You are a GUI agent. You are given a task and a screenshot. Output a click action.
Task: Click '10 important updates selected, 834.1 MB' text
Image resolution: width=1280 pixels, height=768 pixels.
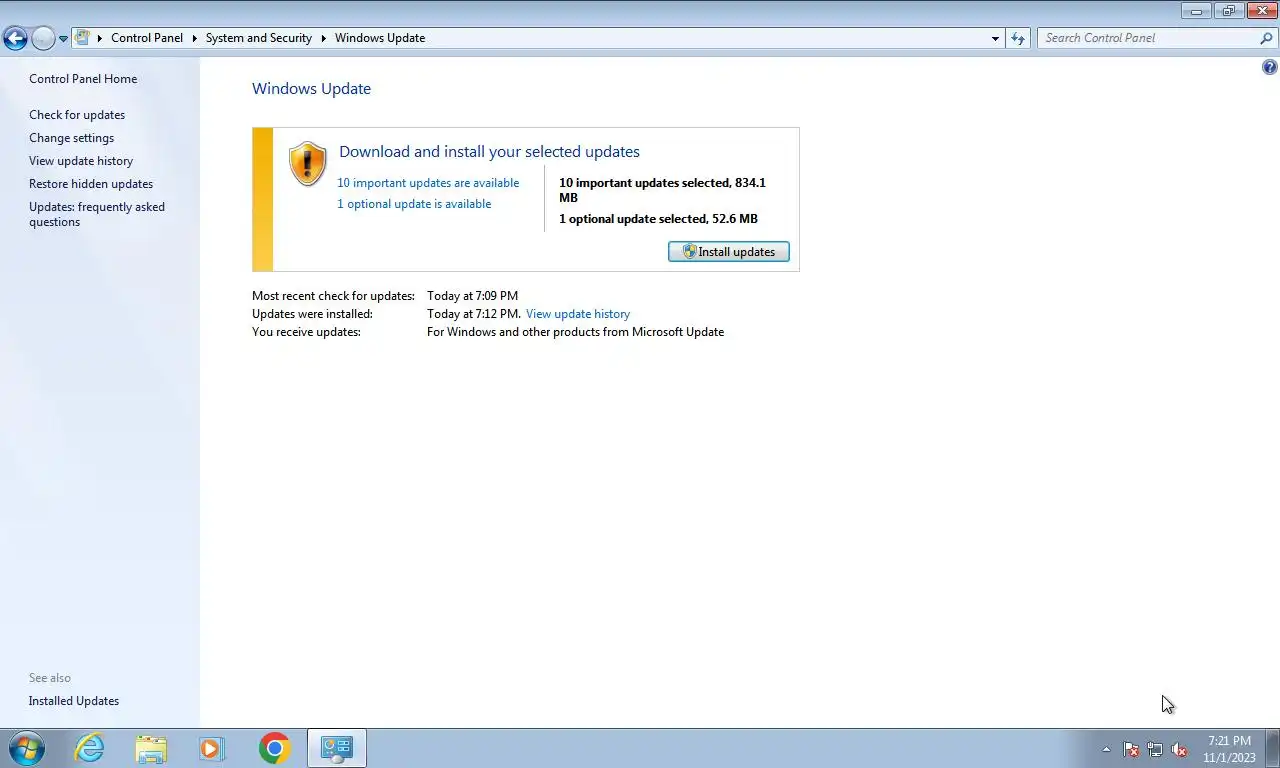(662, 190)
